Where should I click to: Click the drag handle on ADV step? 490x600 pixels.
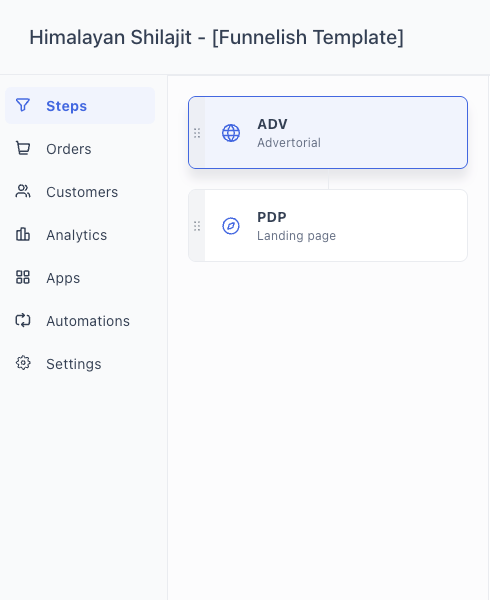[x=197, y=133]
